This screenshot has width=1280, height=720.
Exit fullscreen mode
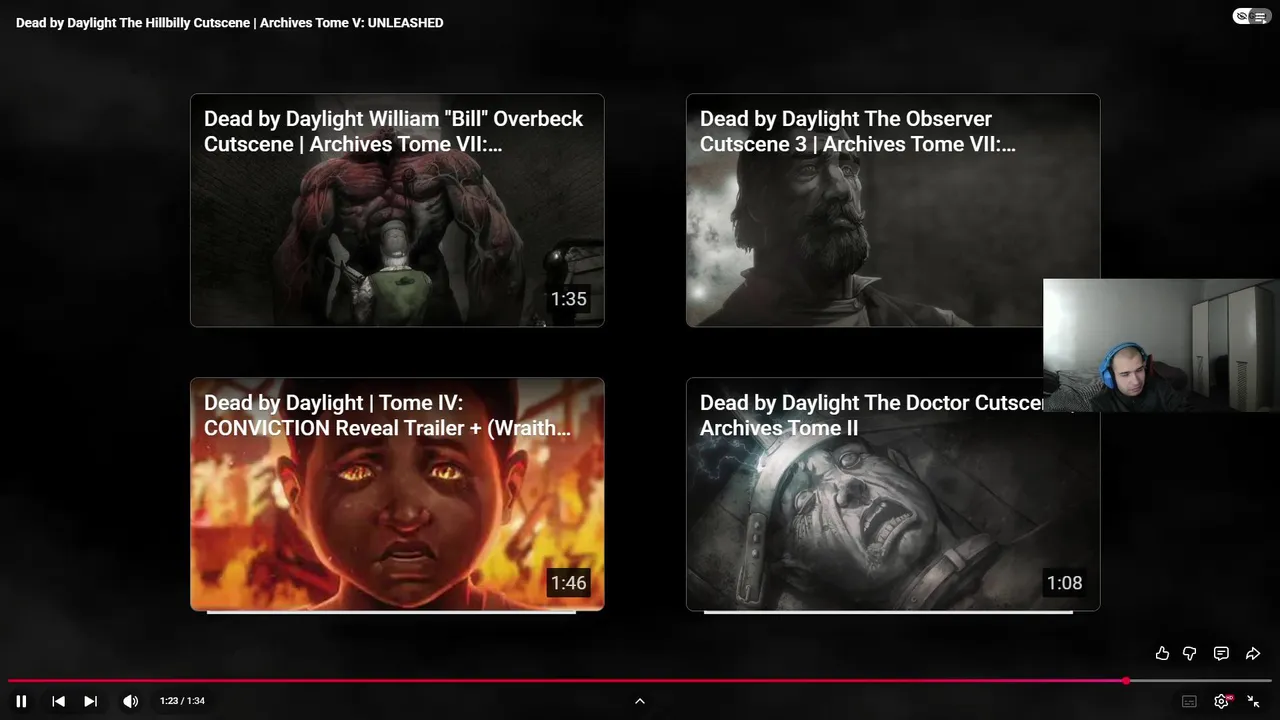1253,701
